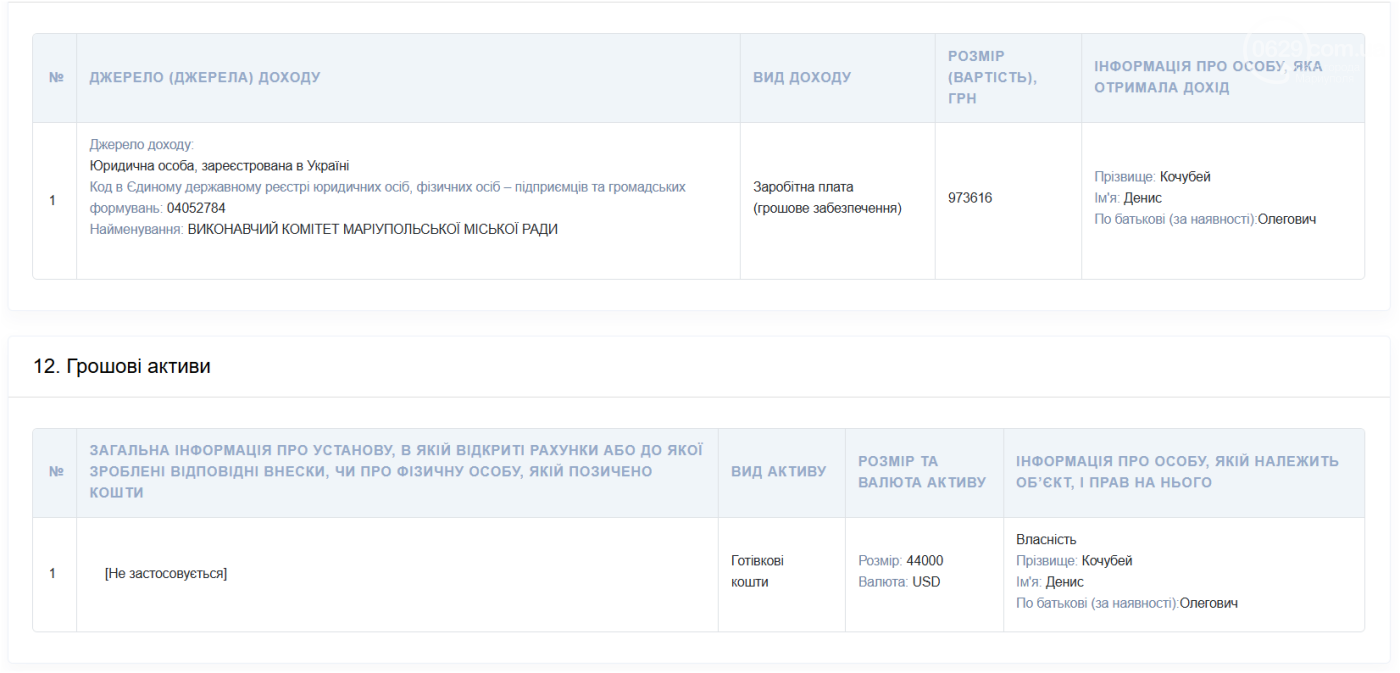Click the 'Вид доходу' column header
This screenshot has height=673, width=1400.
[802, 77]
